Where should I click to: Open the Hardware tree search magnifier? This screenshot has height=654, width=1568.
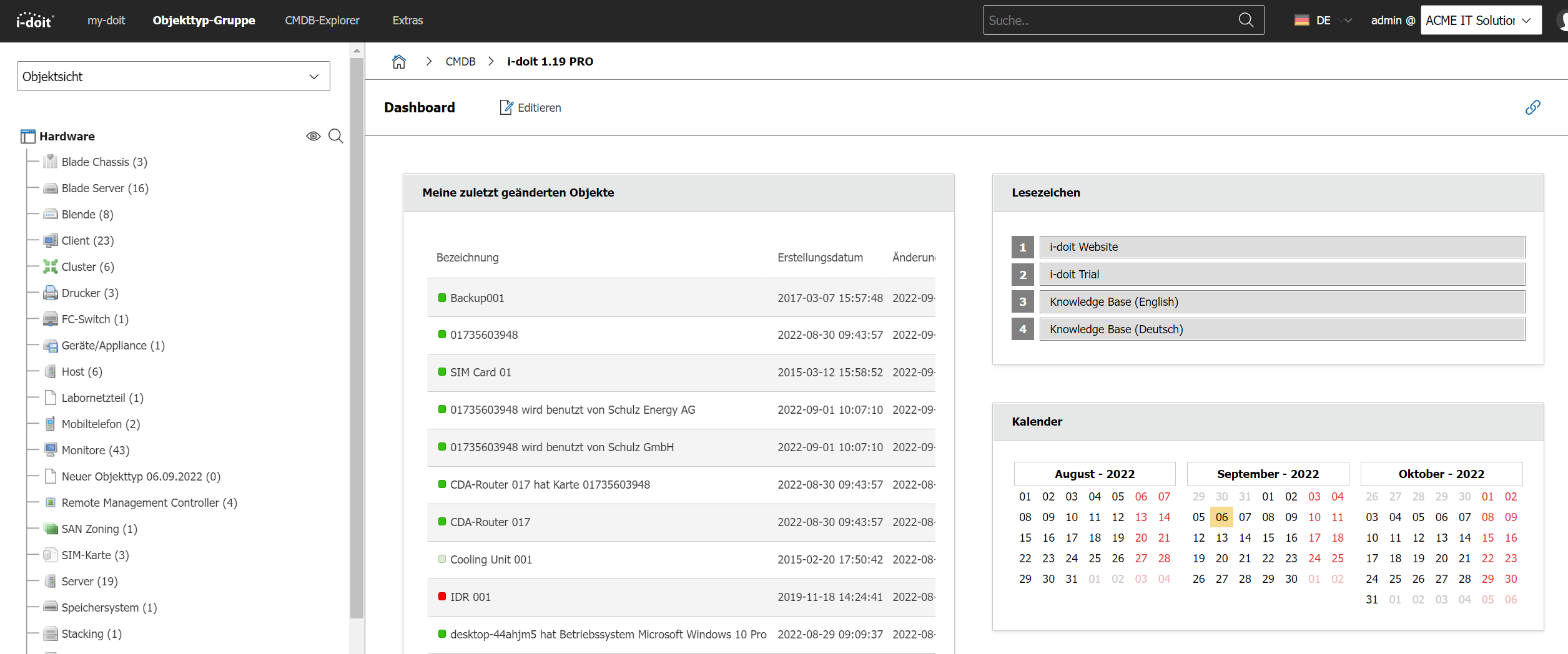click(336, 136)
